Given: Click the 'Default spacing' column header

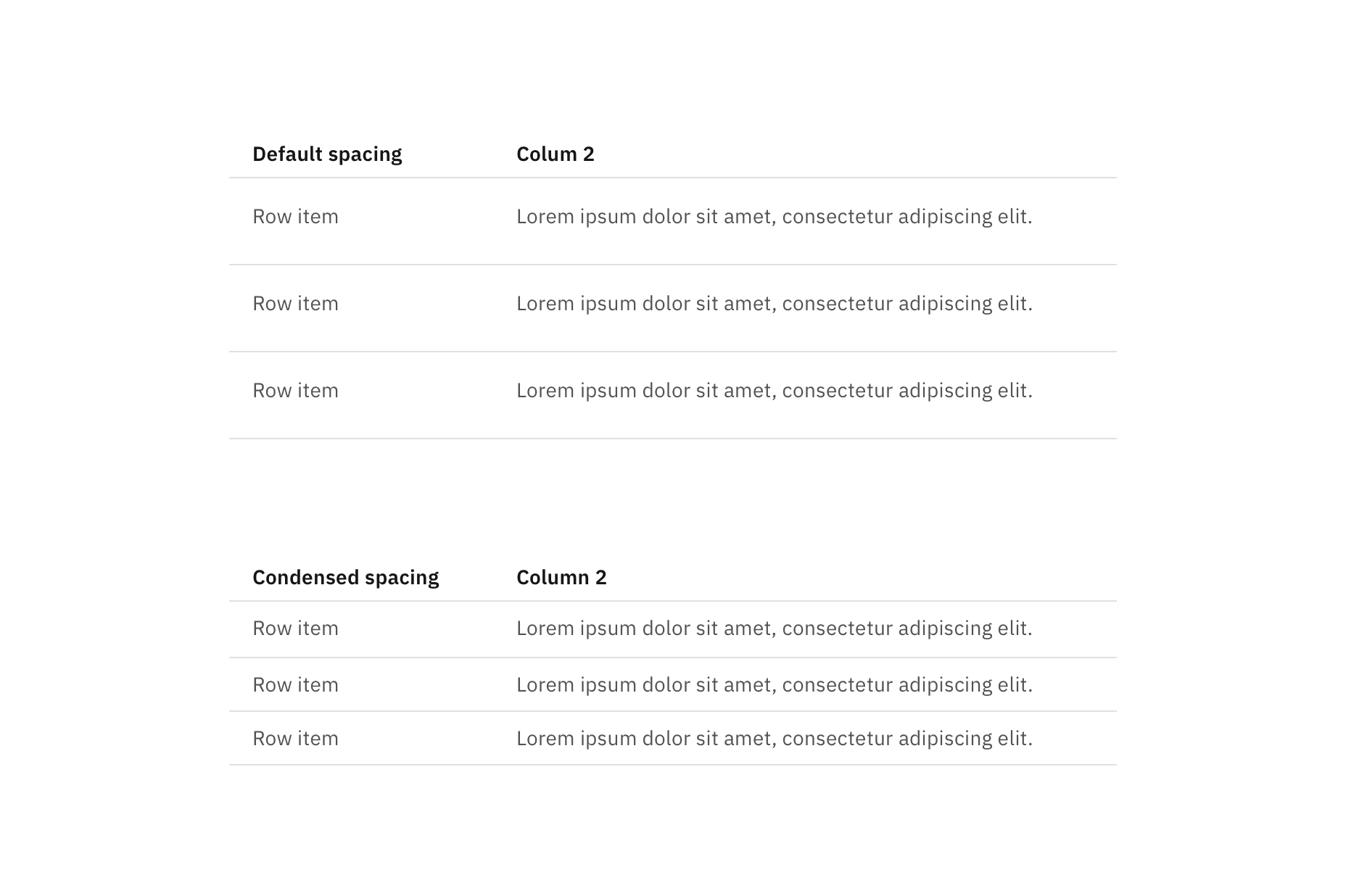Looking at the screenshot, I should (x=328, y=154).
